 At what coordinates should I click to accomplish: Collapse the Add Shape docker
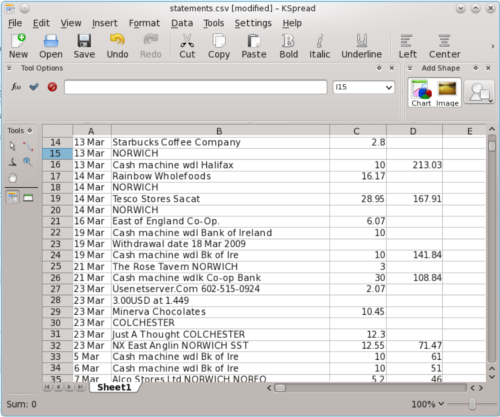pos(410,68)
